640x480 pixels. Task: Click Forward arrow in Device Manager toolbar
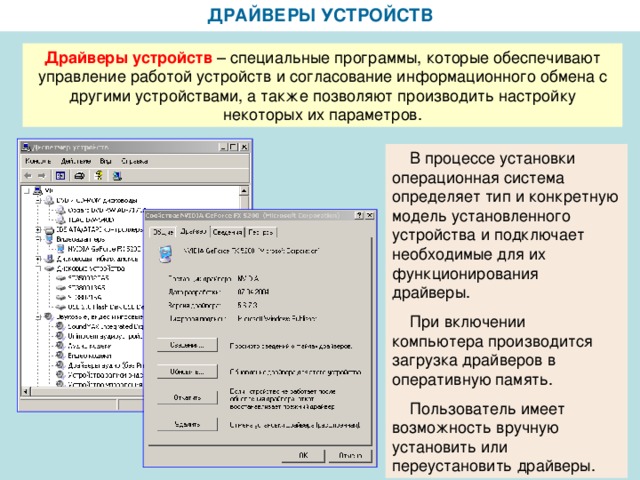tap(42, 176)
